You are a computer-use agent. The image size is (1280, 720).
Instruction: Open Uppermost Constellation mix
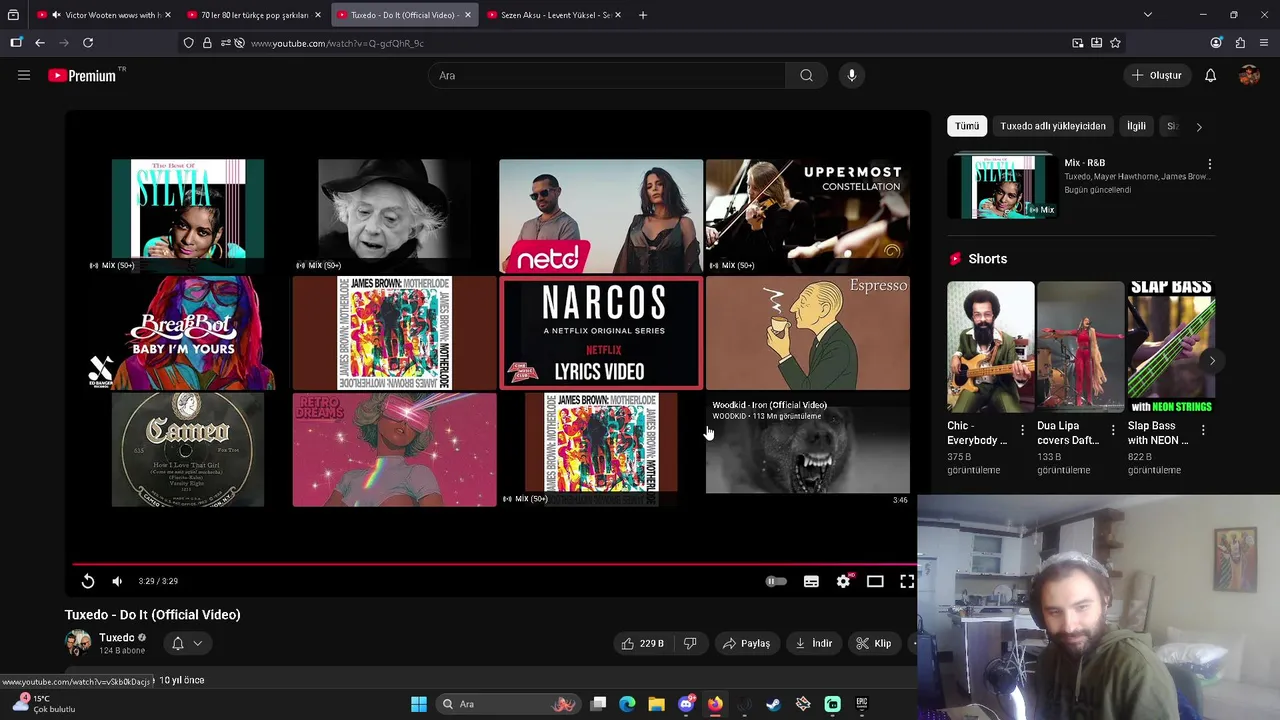click(808, 216)
